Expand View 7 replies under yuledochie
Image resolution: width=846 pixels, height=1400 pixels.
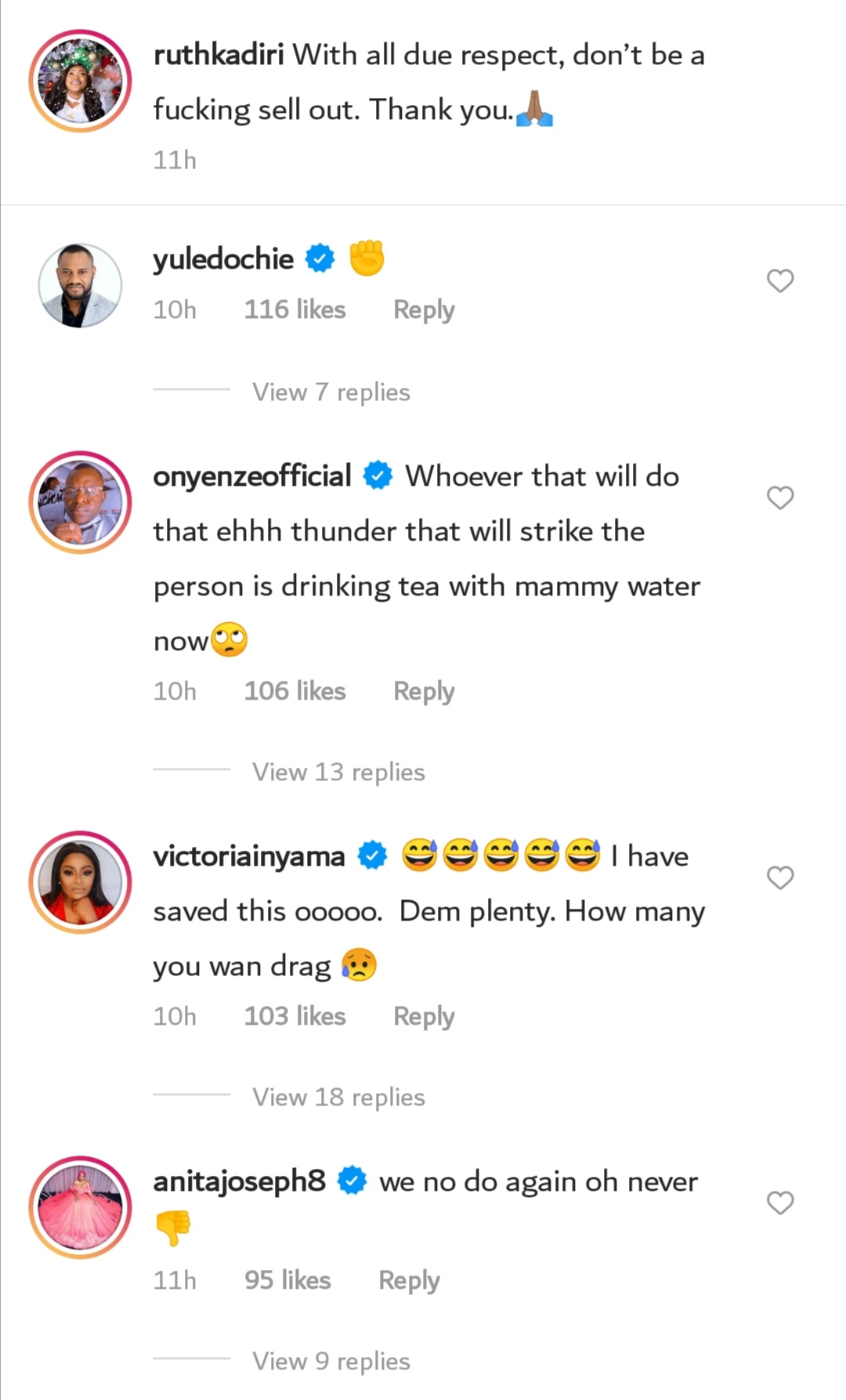(x=331, y=392)
